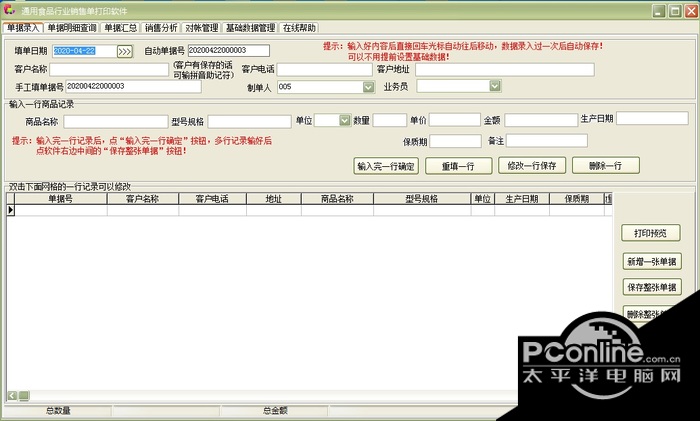The height and width of the screenshot is (421, 700).
Task: Focus the 型号规格 input field
Action: (x=250, y=121)
